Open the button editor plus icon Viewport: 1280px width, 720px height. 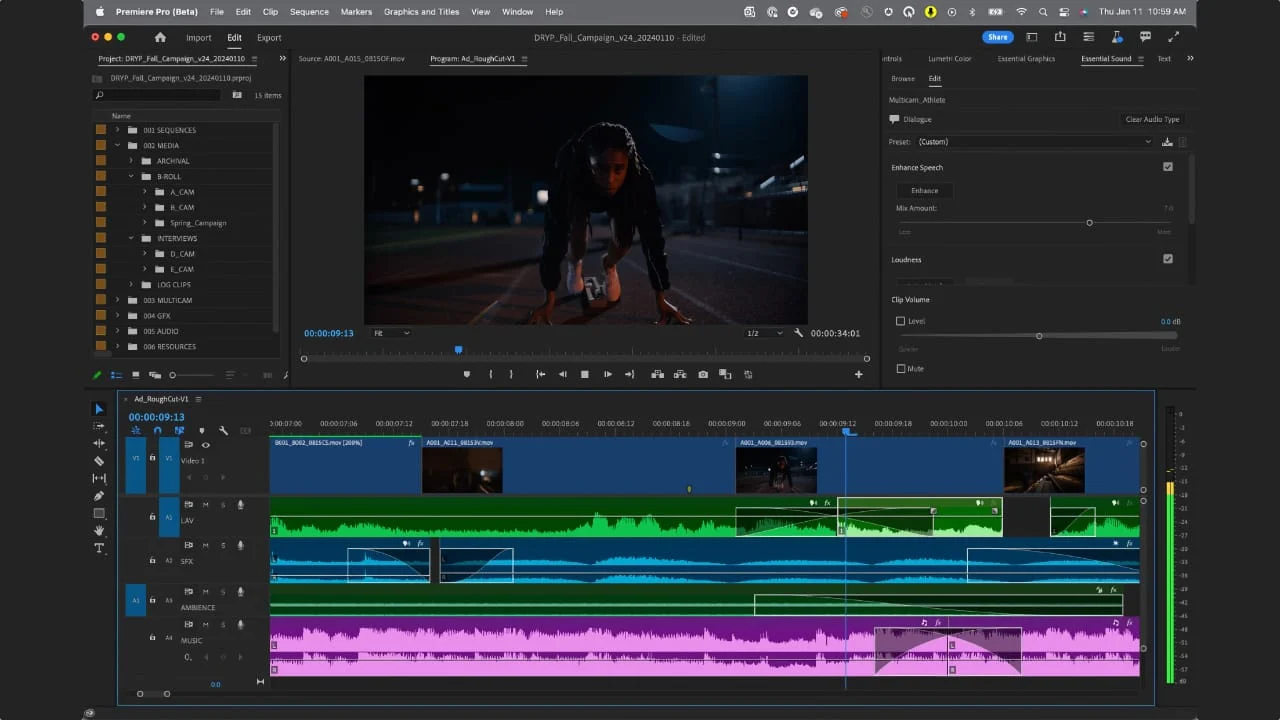[x=858, y=374]
